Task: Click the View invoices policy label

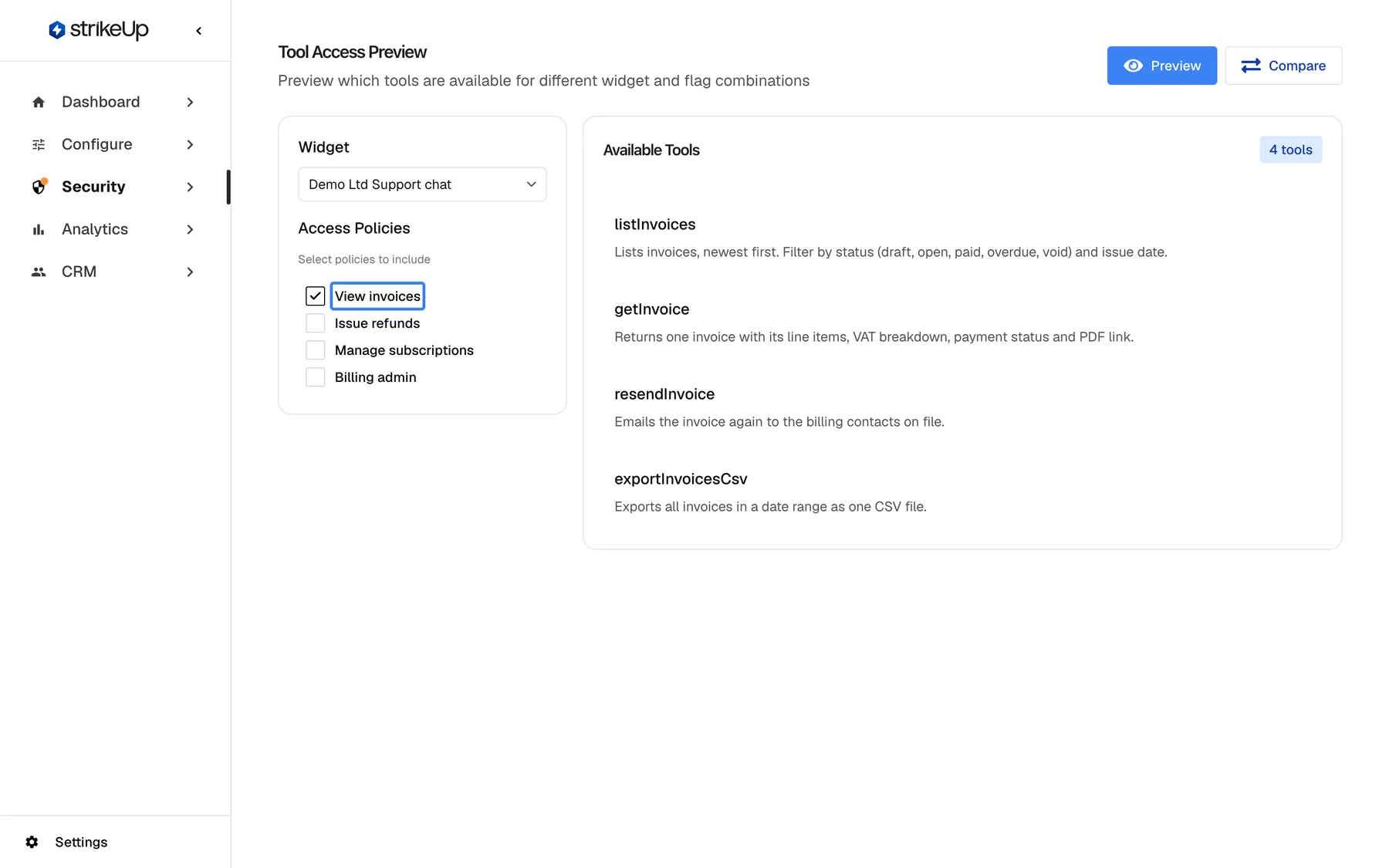Action: pyautogui.click(x=377, y=296)
